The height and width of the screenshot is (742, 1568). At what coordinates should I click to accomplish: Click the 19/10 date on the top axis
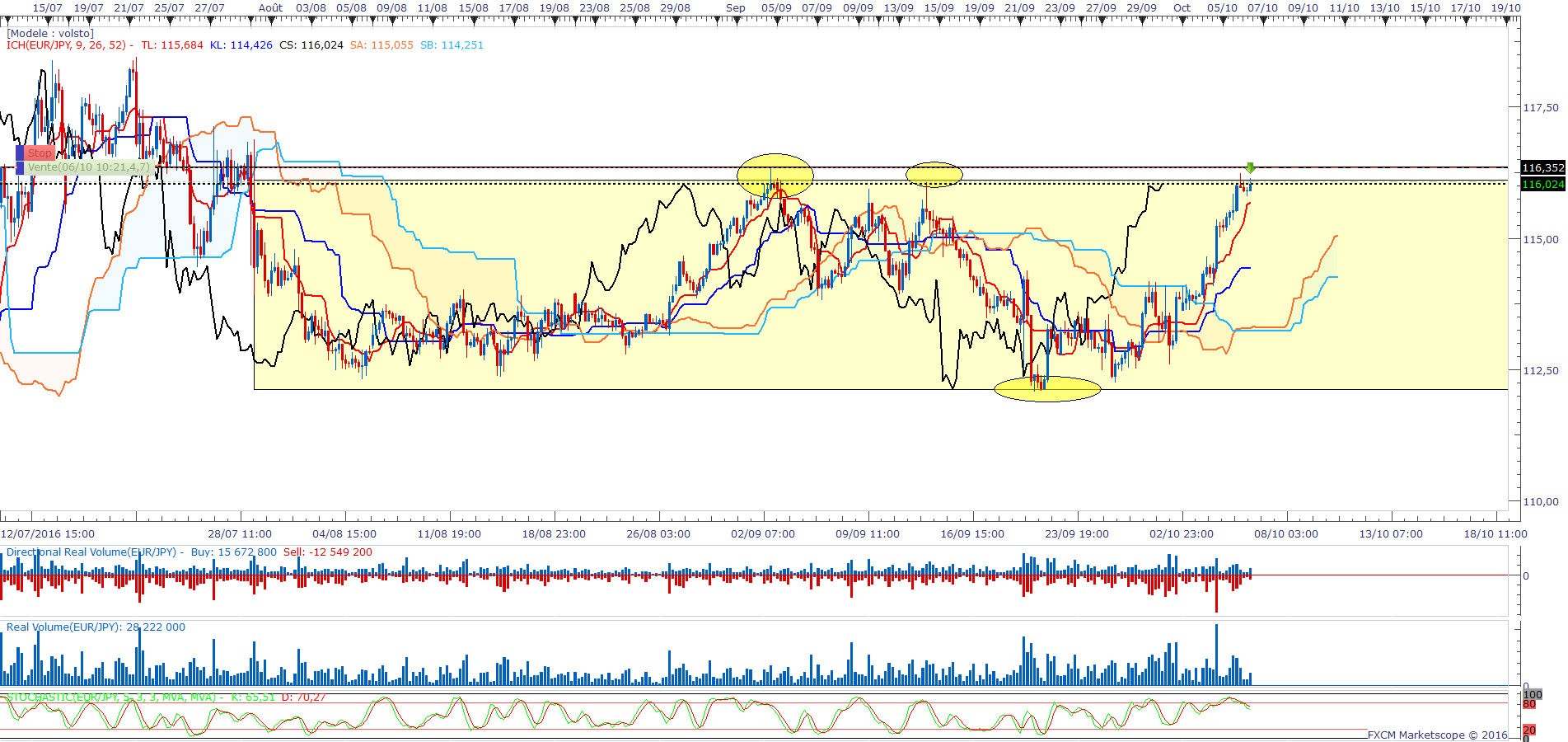[x=1506, y=8]
